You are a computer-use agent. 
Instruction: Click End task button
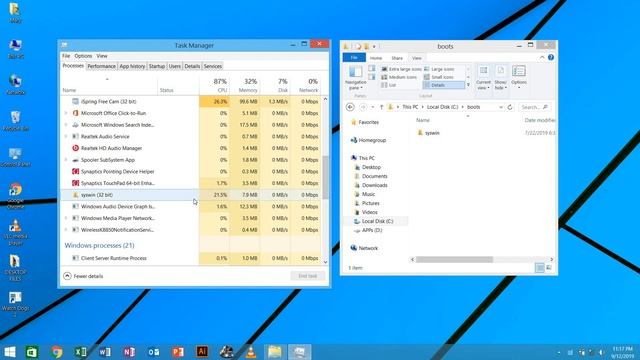point(308,276)
